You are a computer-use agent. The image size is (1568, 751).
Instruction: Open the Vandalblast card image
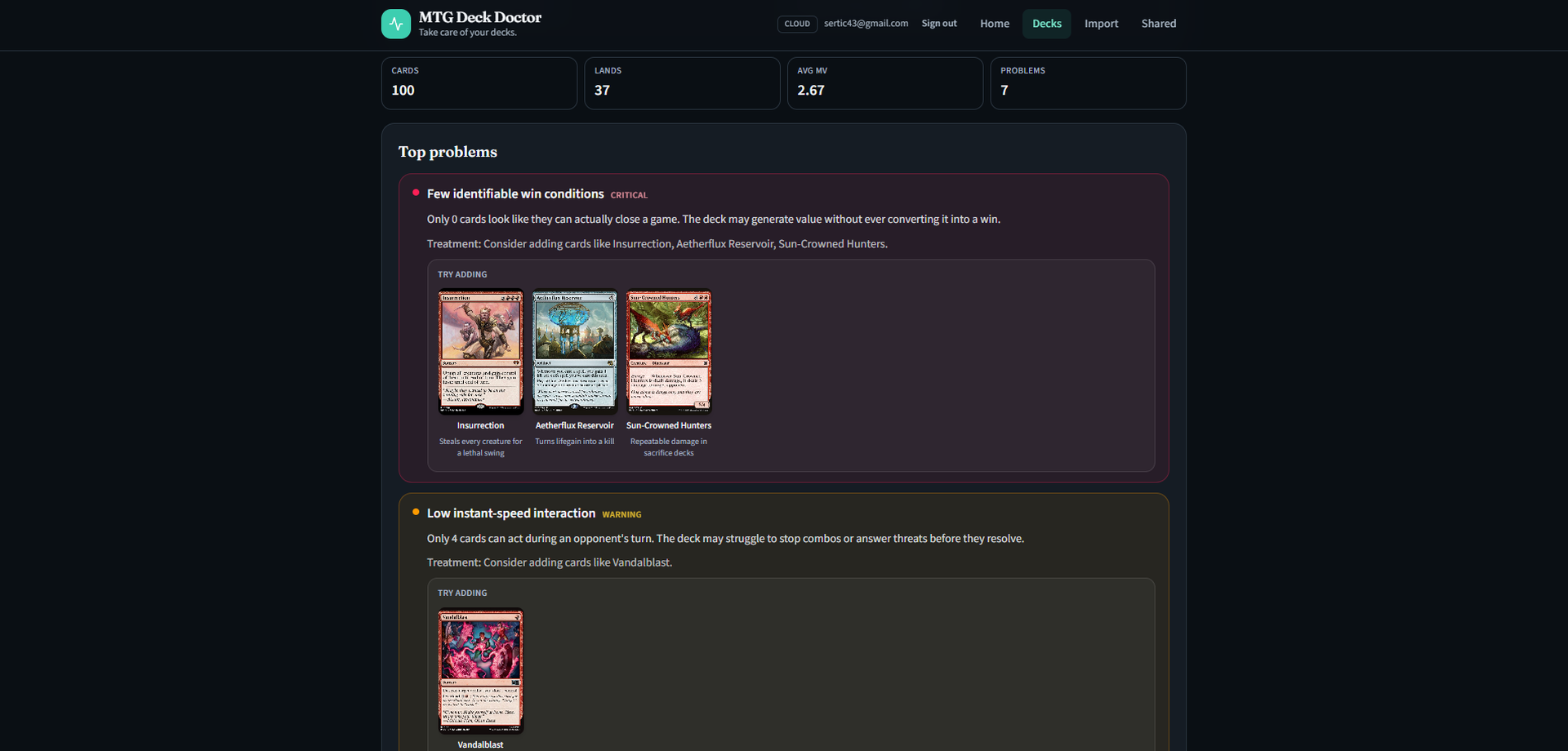pyautogui.click(x=481, y=671)
